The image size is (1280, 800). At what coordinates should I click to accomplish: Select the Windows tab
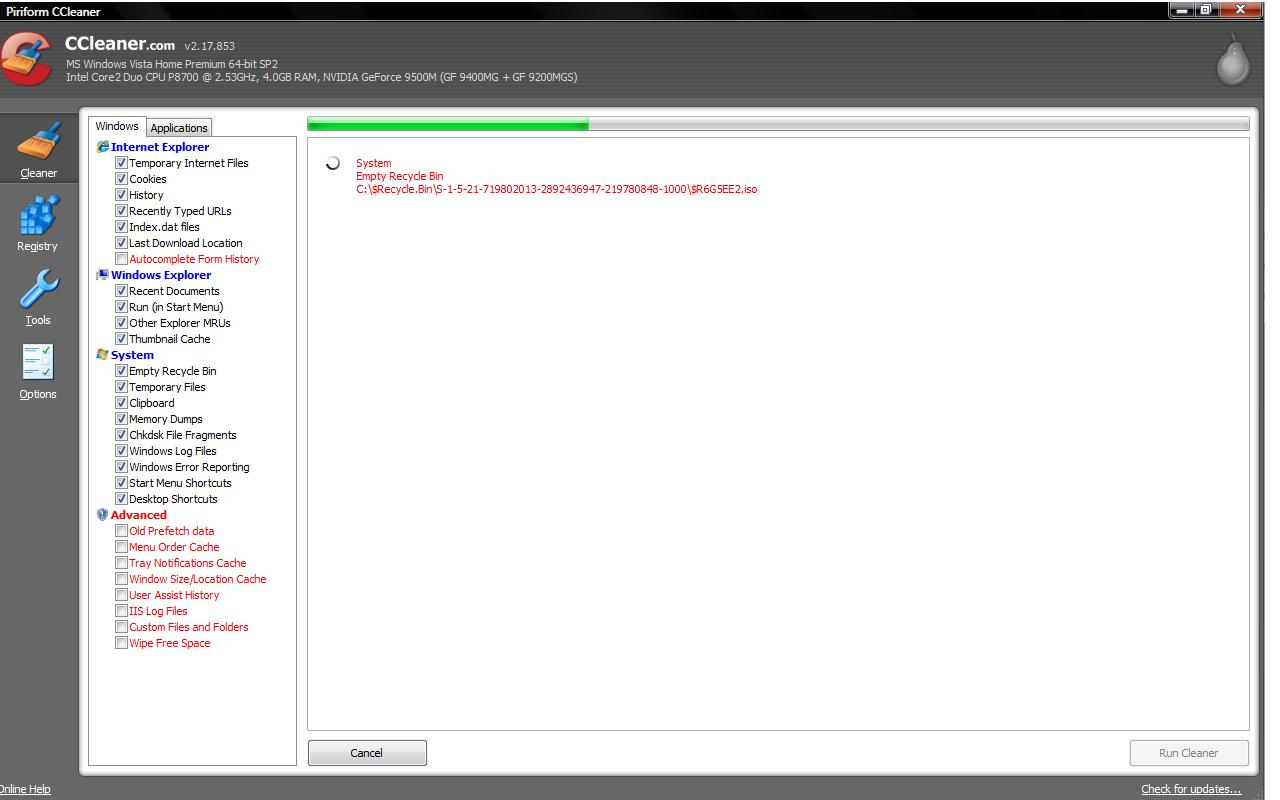pyautogui.click(x=117, y=126)
